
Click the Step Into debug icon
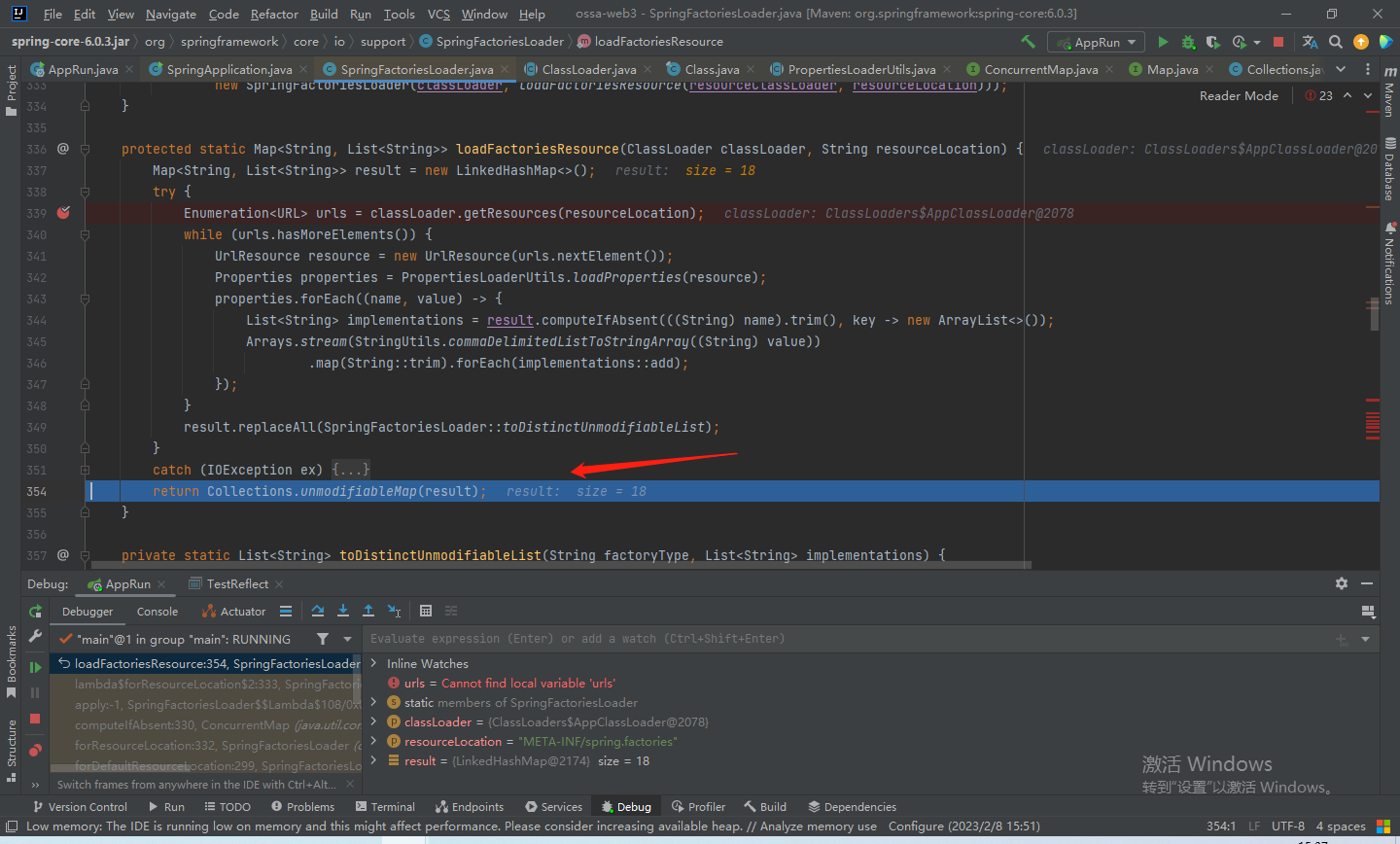[x=343, y=611]
